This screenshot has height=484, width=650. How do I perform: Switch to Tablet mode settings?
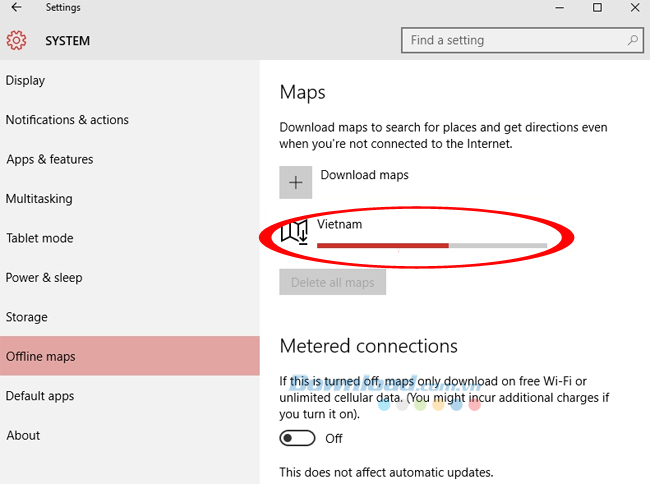click(x=40, y=238)
